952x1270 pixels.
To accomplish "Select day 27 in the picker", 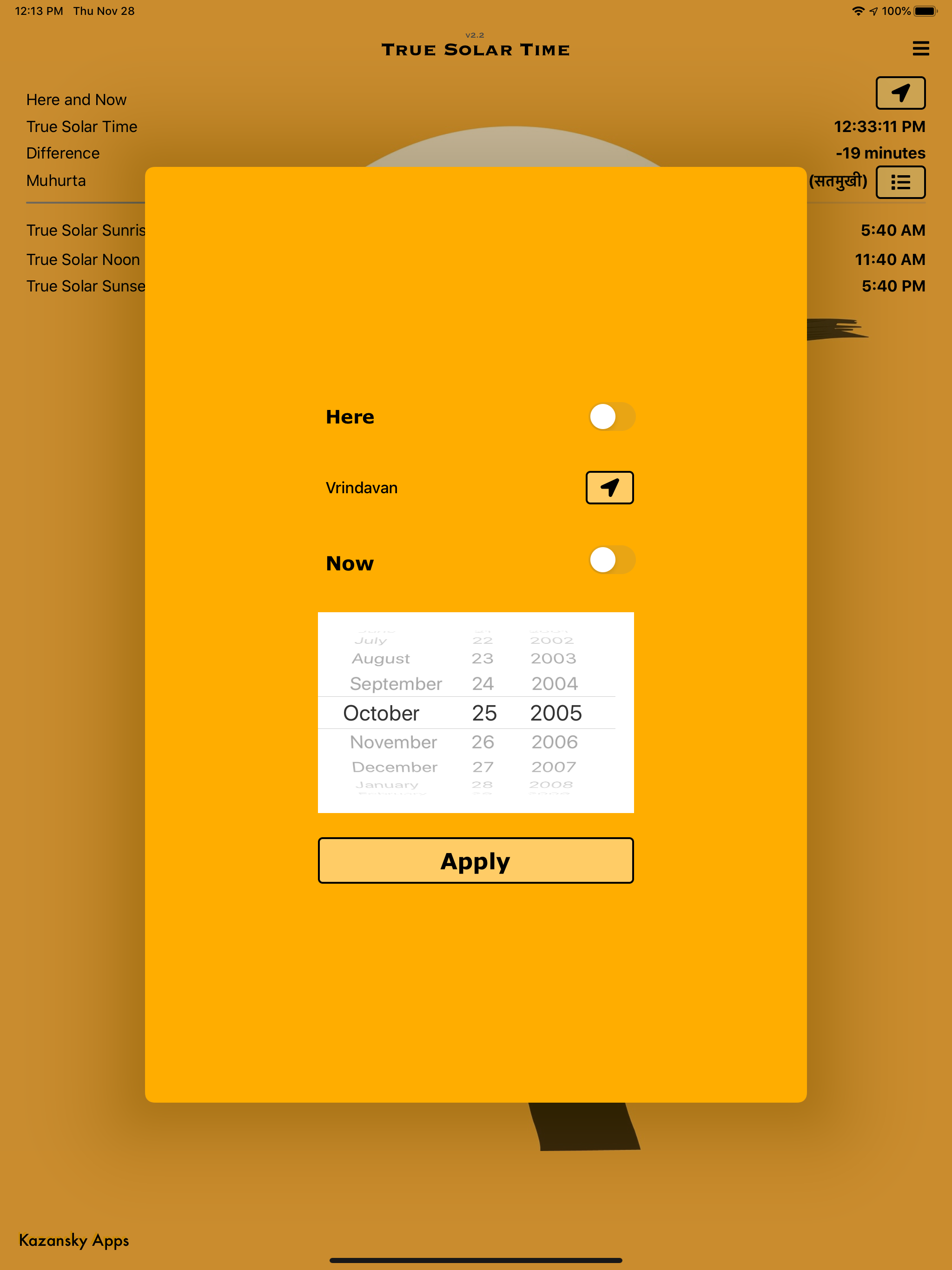I will click(x=483, y=767).
